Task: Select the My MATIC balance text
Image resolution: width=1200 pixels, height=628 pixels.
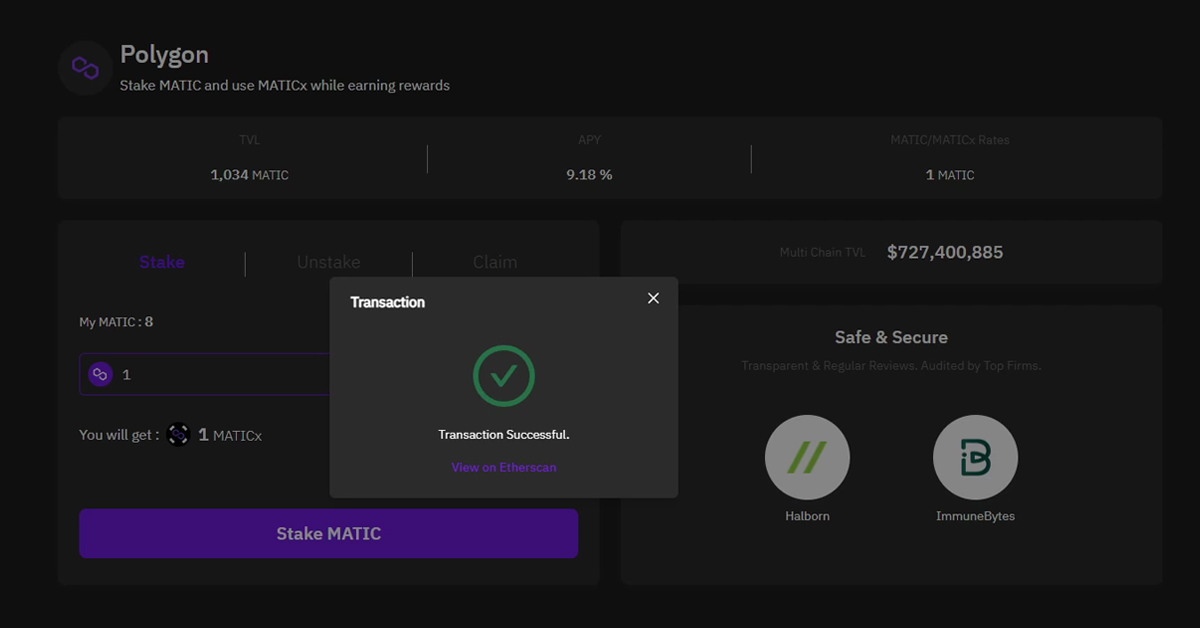Action: coord(116,322)
